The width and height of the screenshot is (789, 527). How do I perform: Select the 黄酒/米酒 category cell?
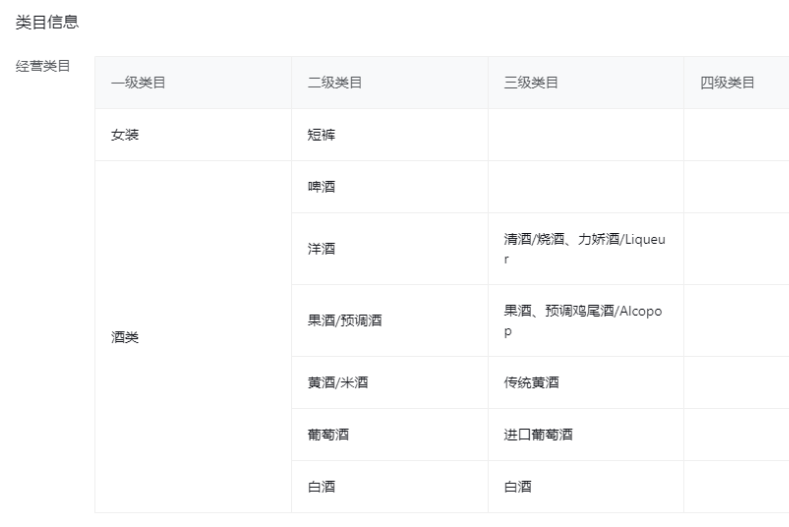[x=340, y=383]
